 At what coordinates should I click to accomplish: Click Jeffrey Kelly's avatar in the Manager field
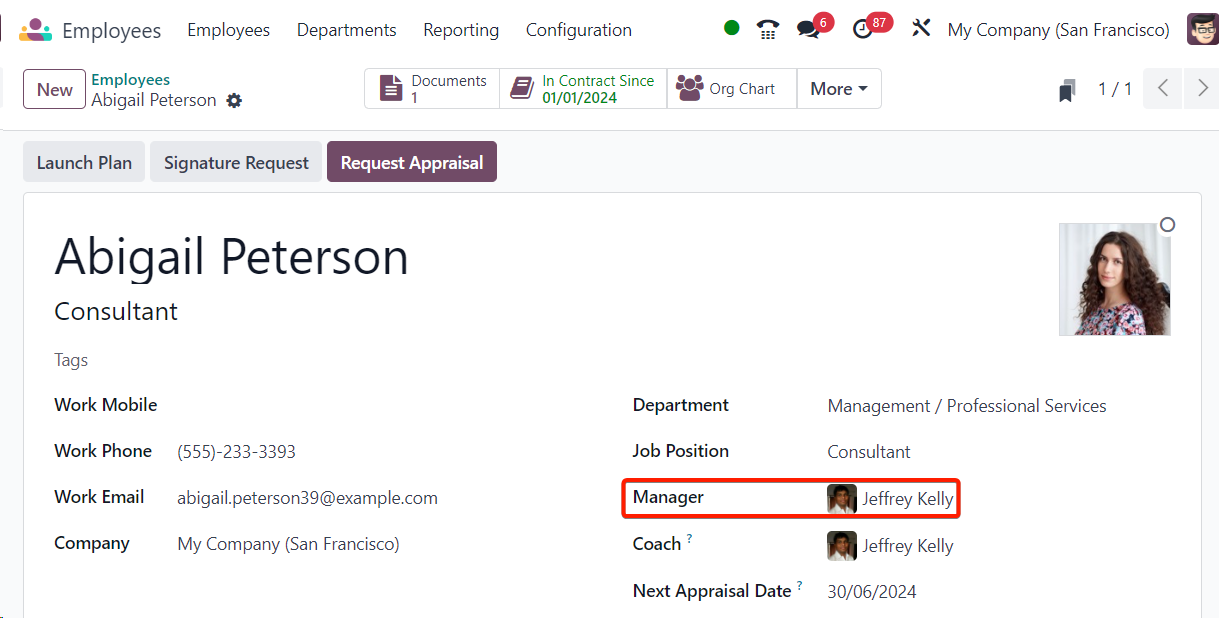[x=842, y=499]
